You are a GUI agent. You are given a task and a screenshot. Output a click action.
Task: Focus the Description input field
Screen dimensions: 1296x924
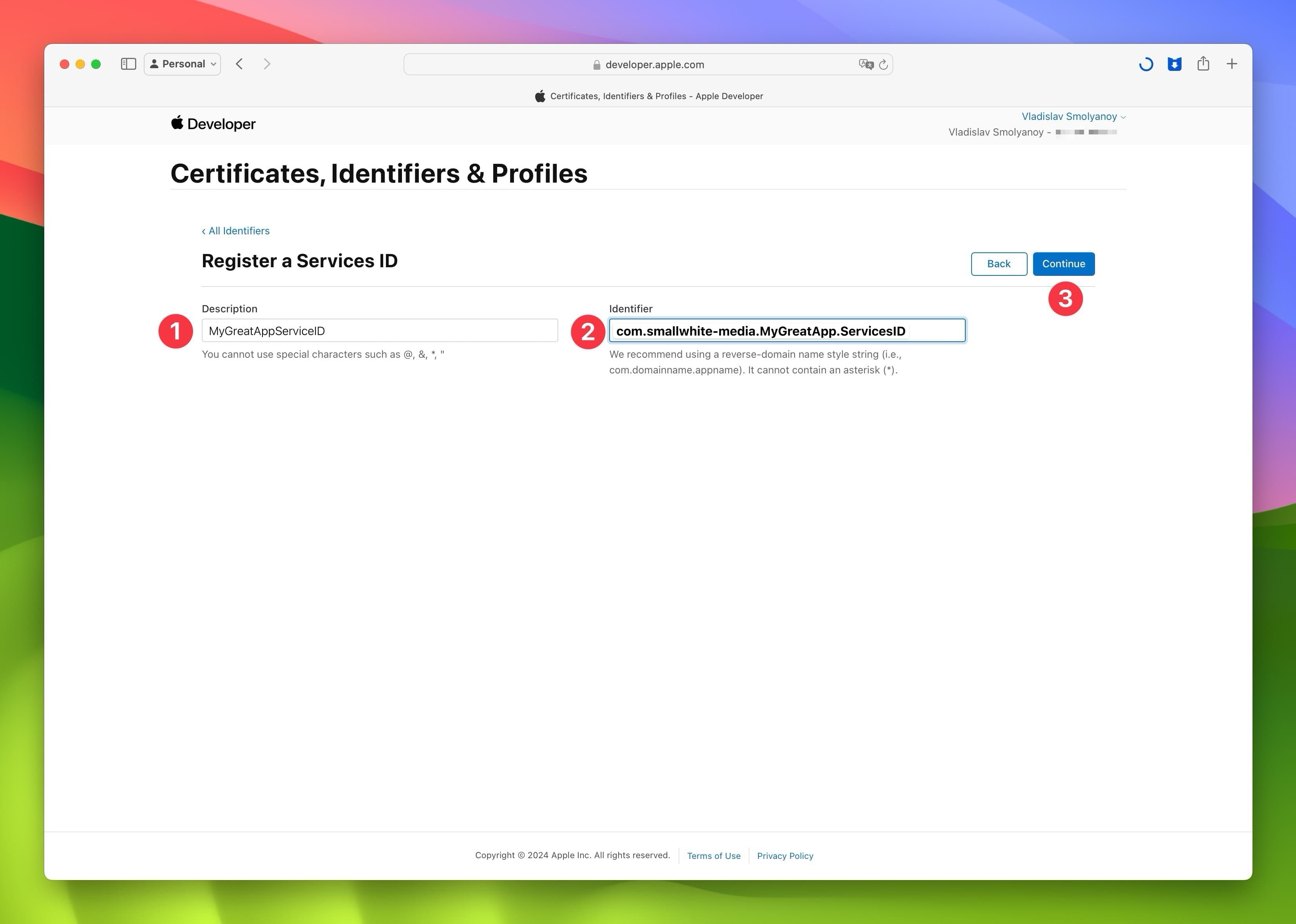[x=380, y=331]
